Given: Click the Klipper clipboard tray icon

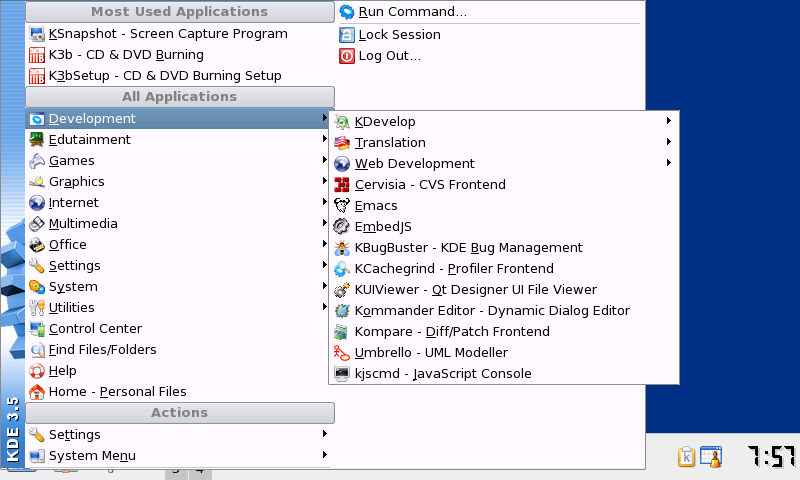Looking at the screenshot, I should pyautogui.click(x=687, y=457).
